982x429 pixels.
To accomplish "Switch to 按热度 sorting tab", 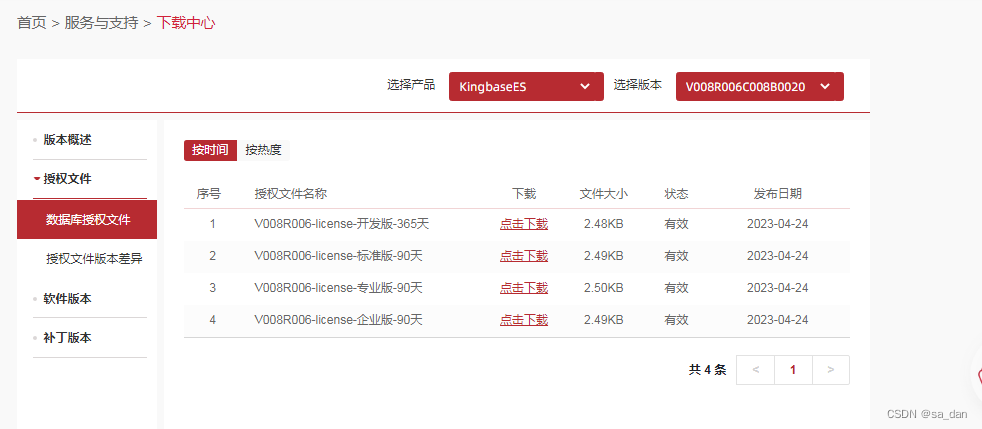I will [x=264, y=150].
